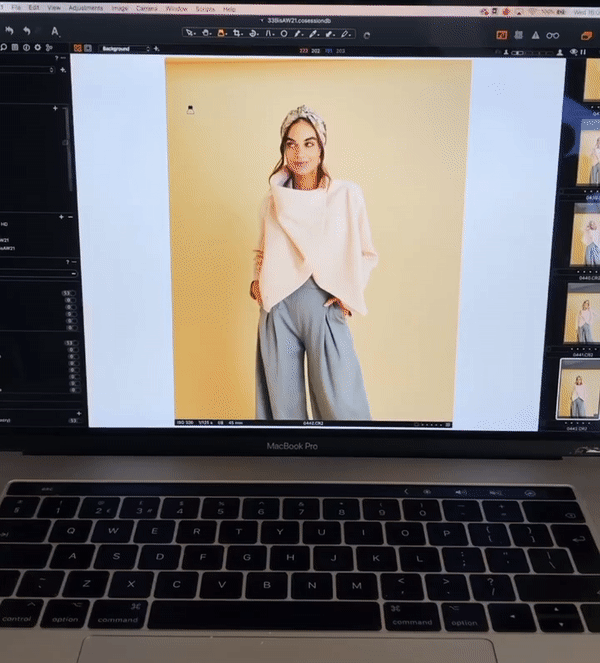
Task: Open the Image menu
Action: pos(120,8)
